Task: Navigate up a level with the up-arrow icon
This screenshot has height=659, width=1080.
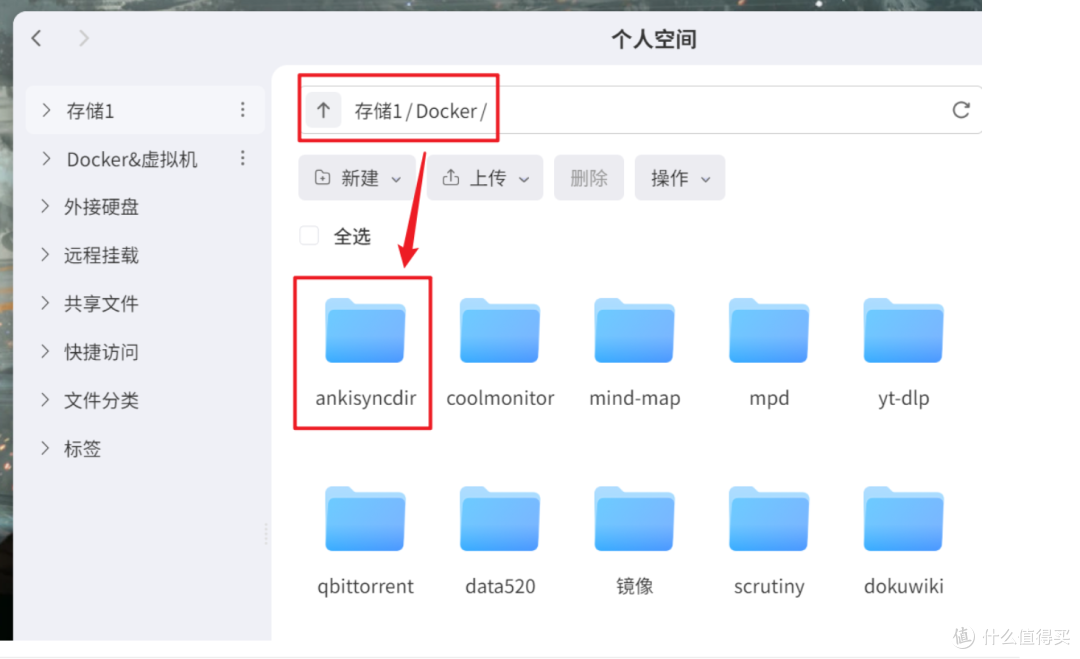Action: (322, 109)
